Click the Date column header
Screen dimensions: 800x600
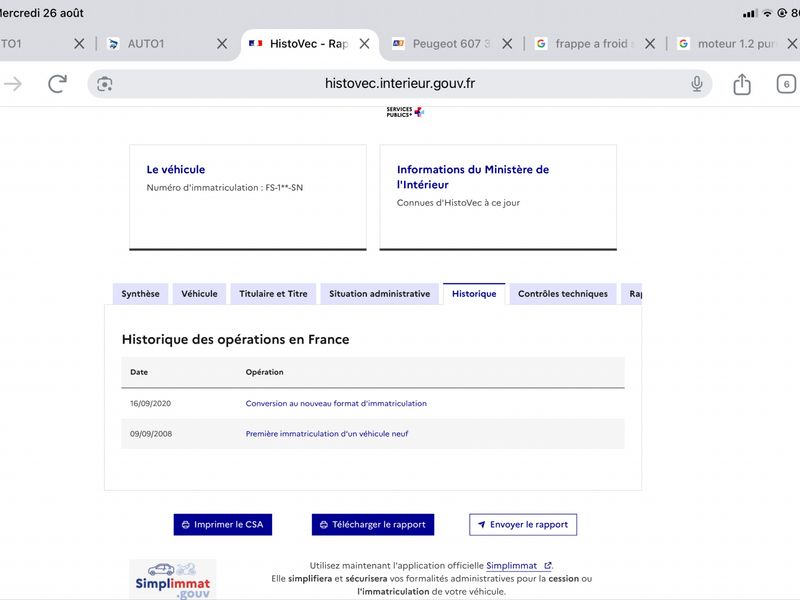[139, 372]
